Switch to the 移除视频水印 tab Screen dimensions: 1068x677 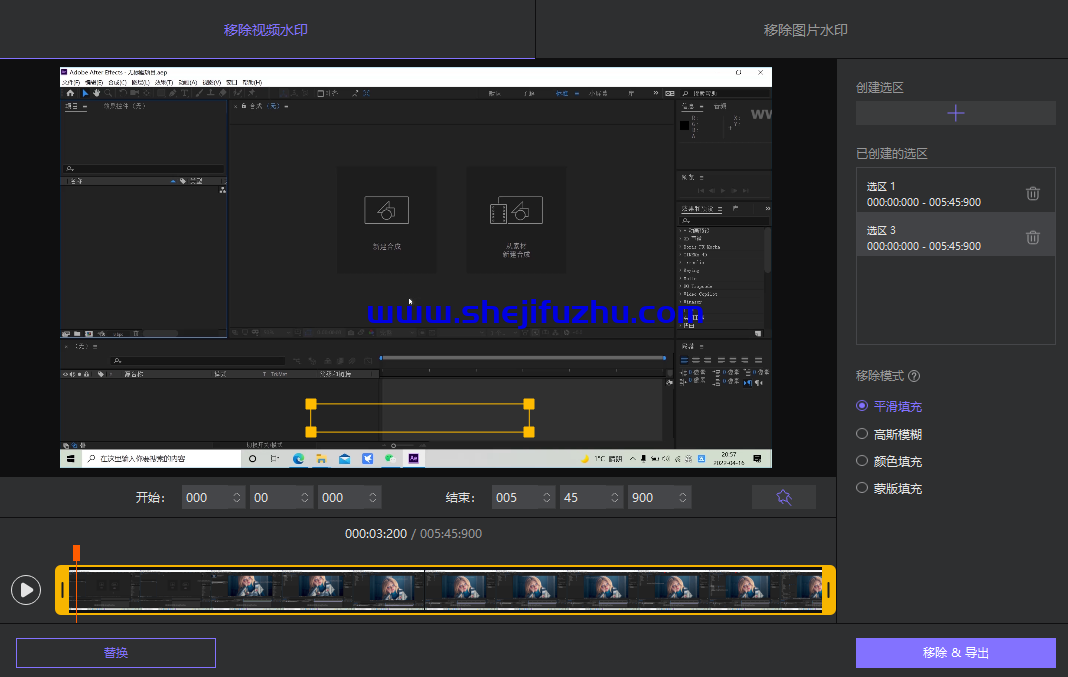266,30
